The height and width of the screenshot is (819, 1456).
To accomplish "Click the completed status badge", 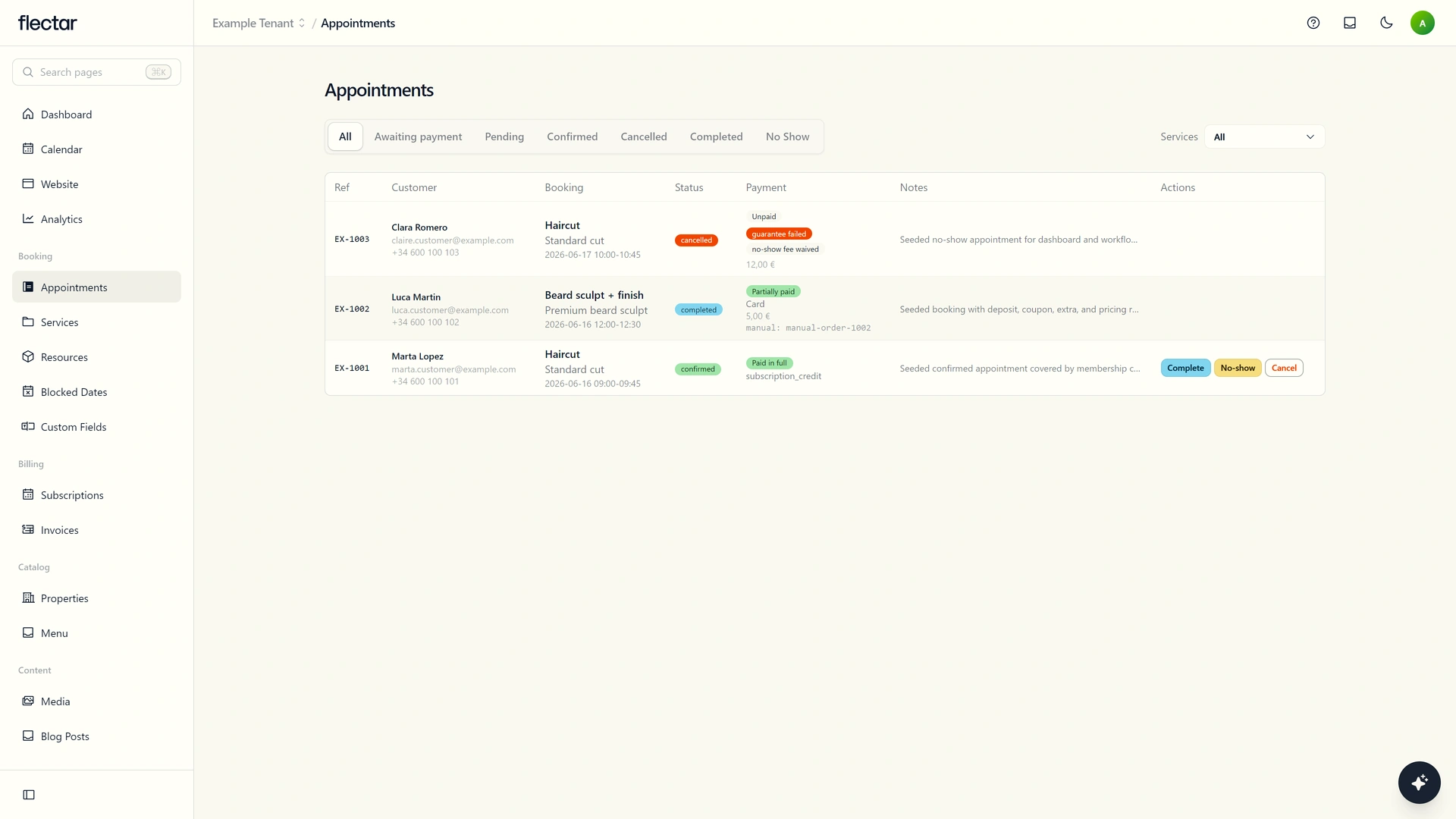I will pyautogui.click(x=698, y=310).
